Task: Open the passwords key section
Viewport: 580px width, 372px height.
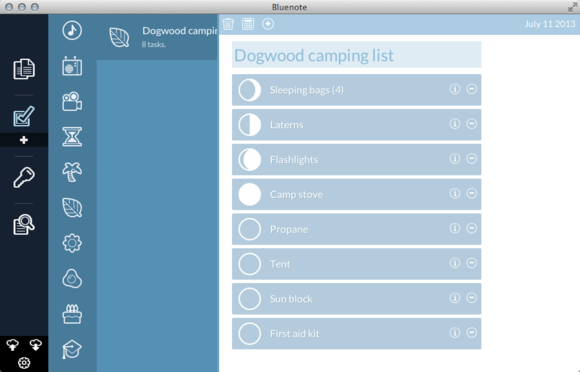Action: (24, 177)
